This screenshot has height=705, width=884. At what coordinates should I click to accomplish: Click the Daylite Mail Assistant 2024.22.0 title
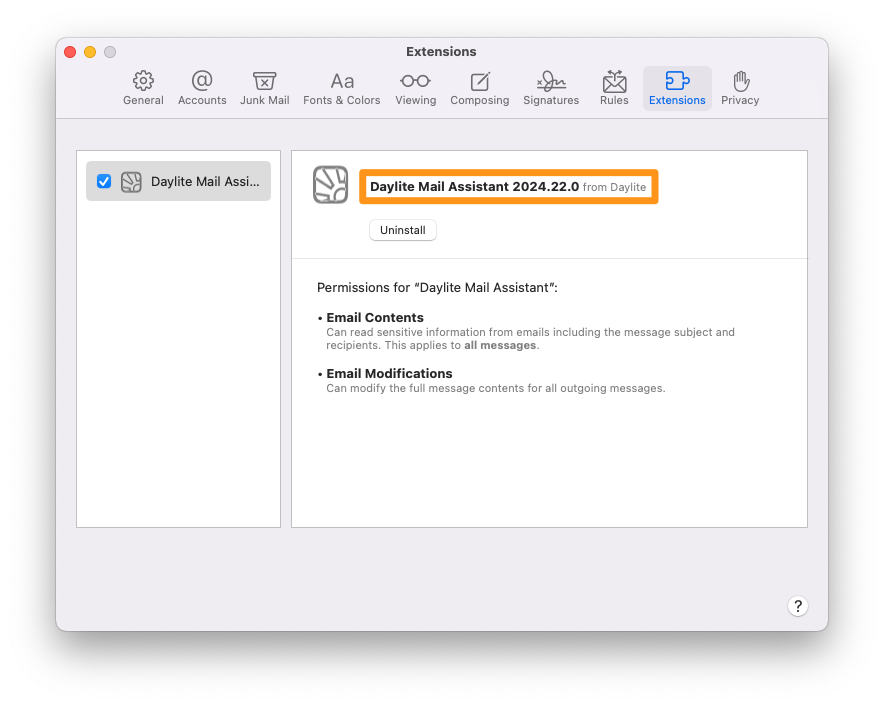[474, 187]
